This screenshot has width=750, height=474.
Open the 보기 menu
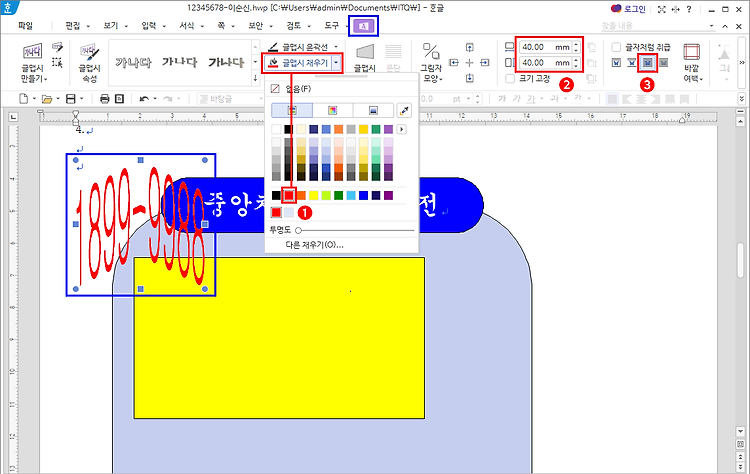(110, 26)
